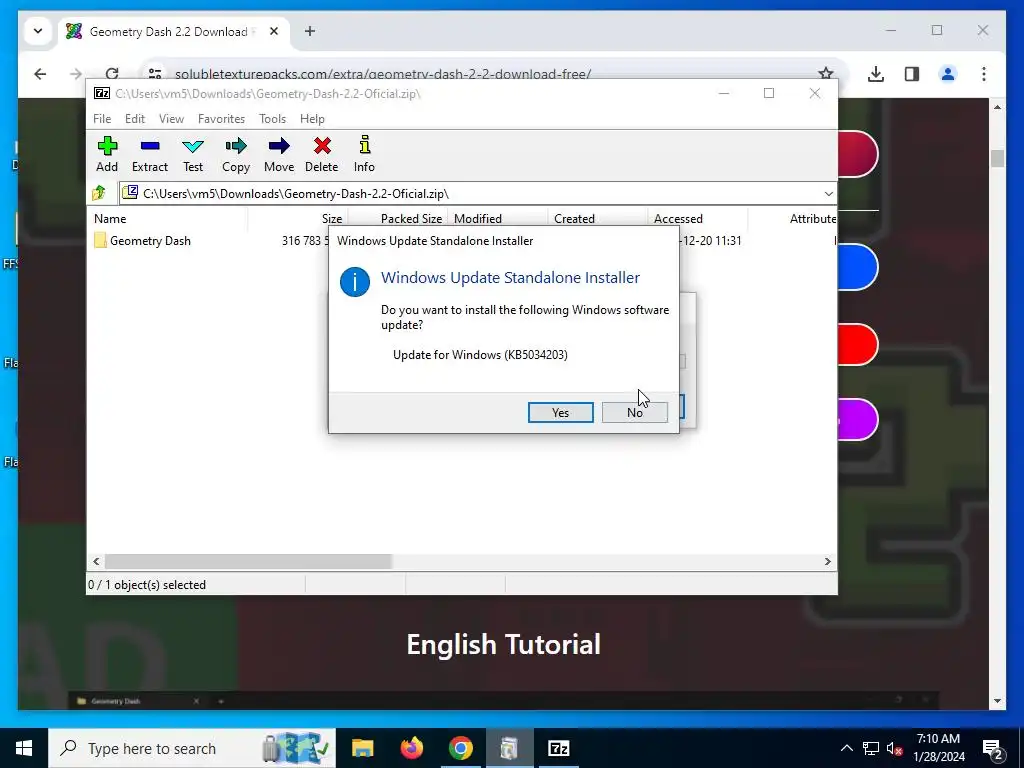Image resolution: width=1024 pixels, height=768 pixels.
Task: Click the 7-Zip taskbar icon
Action: pos(558,748)
